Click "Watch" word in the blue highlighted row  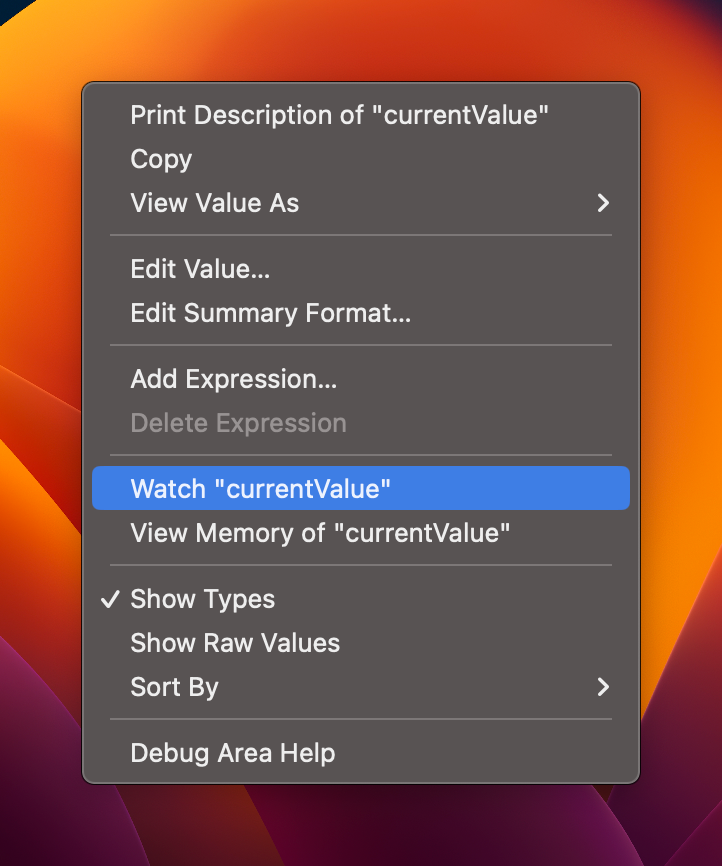click(x=168, y=489)
